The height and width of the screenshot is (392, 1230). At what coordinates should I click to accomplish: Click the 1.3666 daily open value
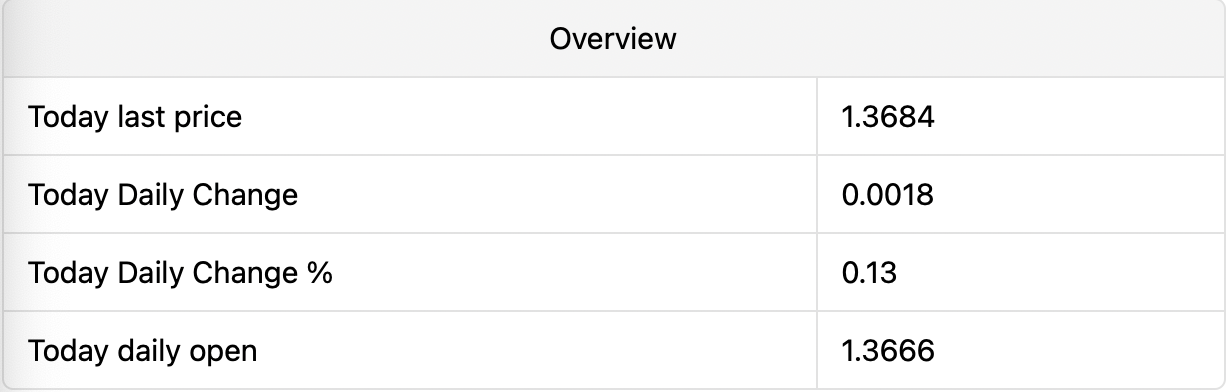click(888, 351)
